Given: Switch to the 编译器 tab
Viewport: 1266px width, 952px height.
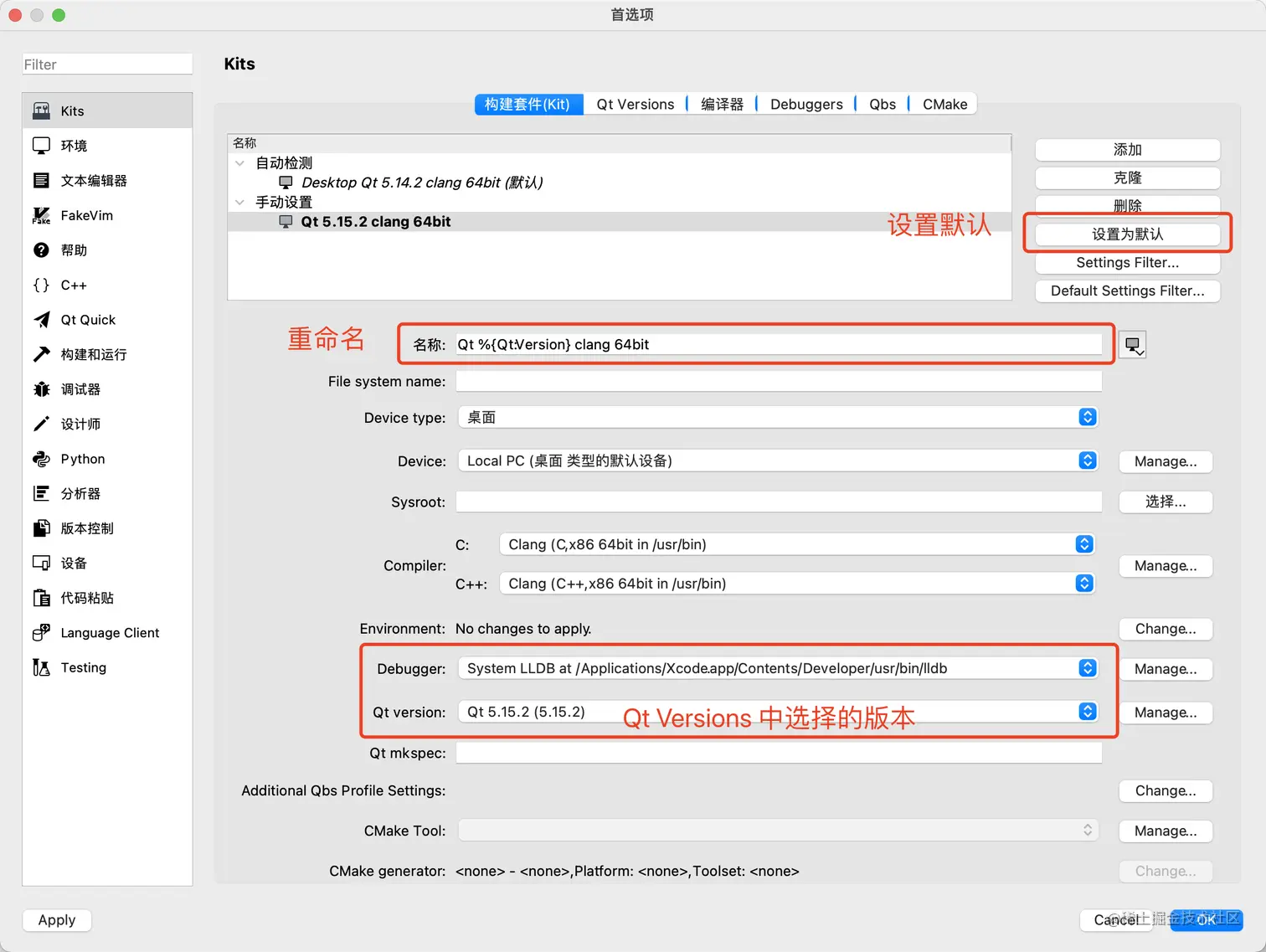Looking at the screenshot, I should (722, 104).
